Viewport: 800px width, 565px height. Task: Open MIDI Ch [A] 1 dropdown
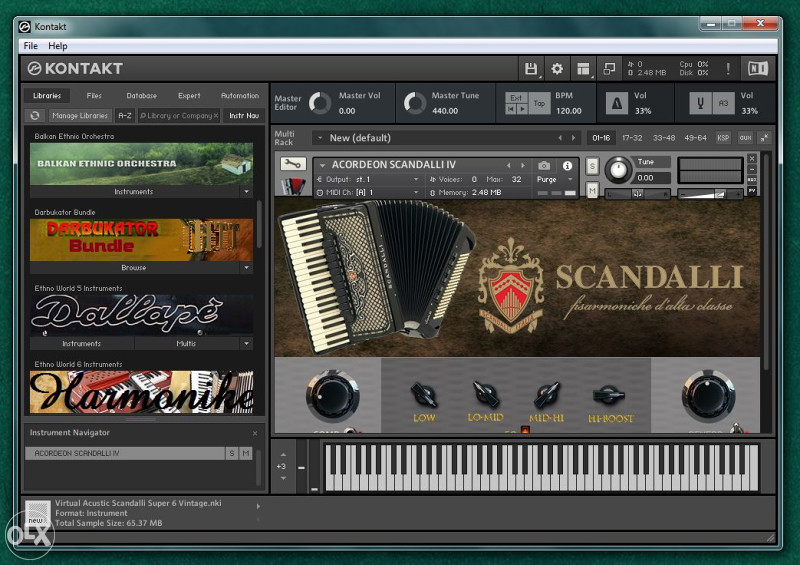tap(368, 192)
